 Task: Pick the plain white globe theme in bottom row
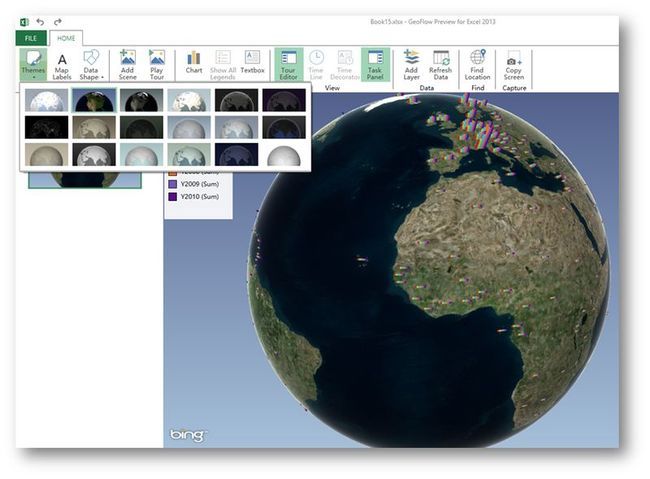pos(284,154)
